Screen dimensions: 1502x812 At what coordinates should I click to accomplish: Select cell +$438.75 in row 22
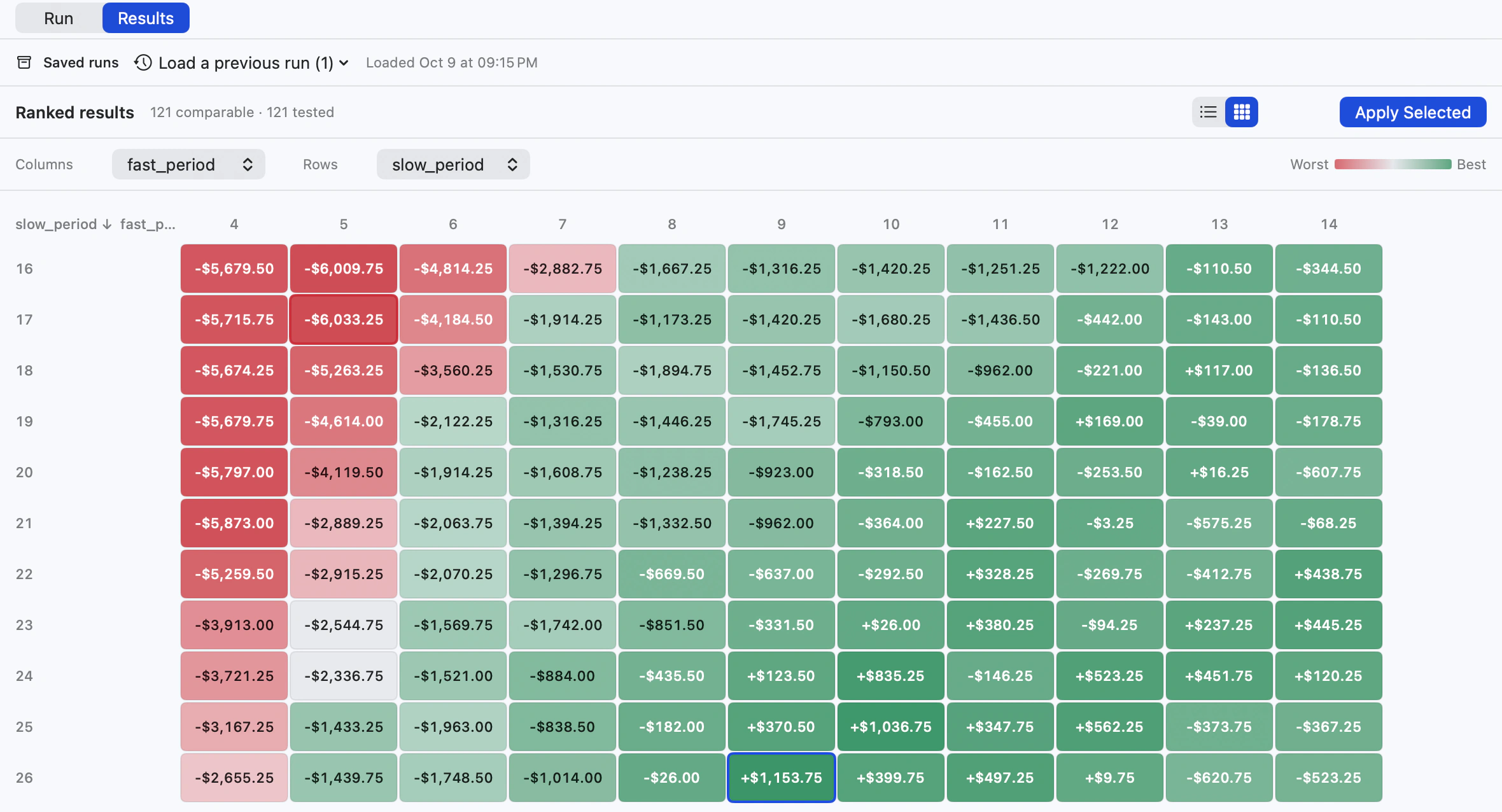point(1329,574)
